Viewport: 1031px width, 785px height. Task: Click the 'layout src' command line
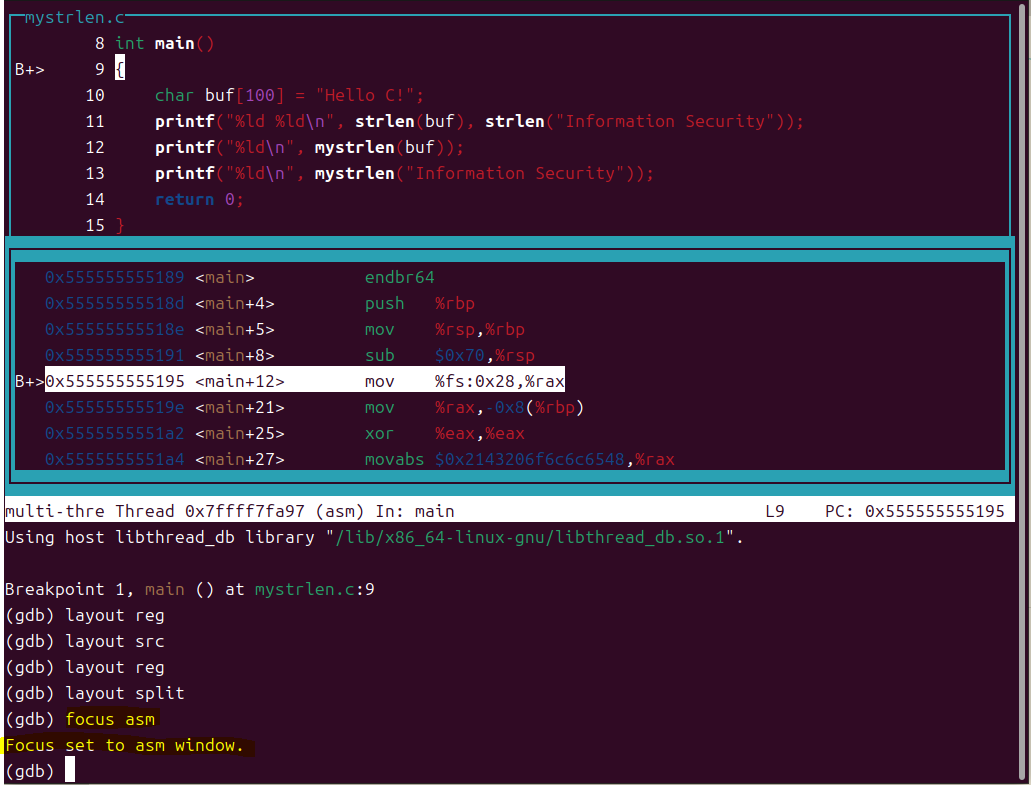pos(84,642)
